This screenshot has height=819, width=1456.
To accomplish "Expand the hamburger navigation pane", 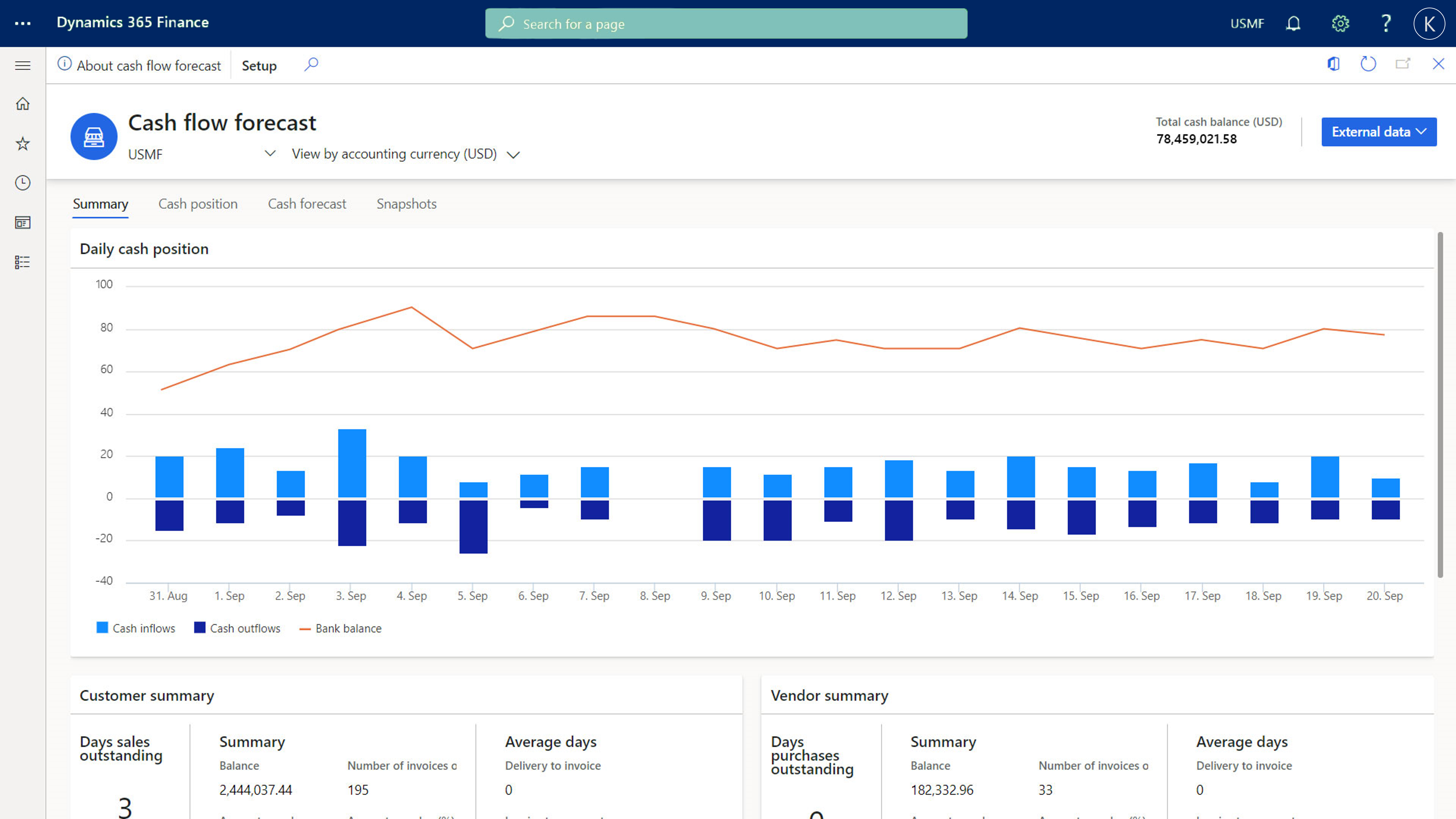I will (x=23, y=66).
